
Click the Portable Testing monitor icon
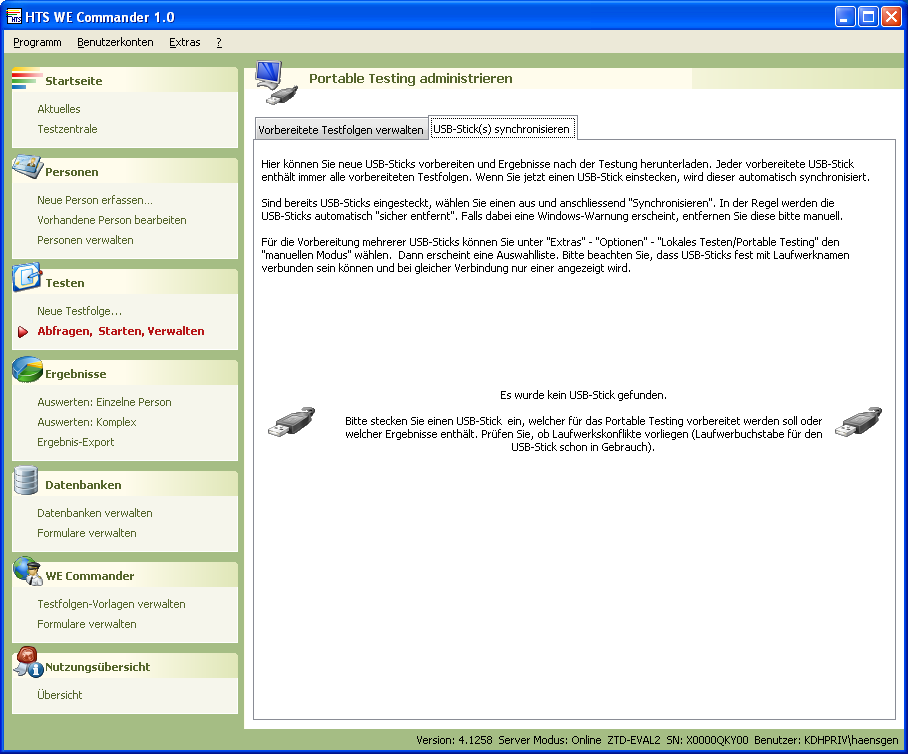point(274,82)
